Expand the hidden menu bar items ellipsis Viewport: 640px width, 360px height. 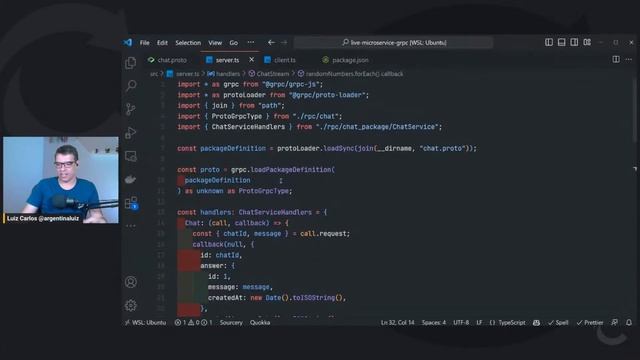(x=251, y=42)
